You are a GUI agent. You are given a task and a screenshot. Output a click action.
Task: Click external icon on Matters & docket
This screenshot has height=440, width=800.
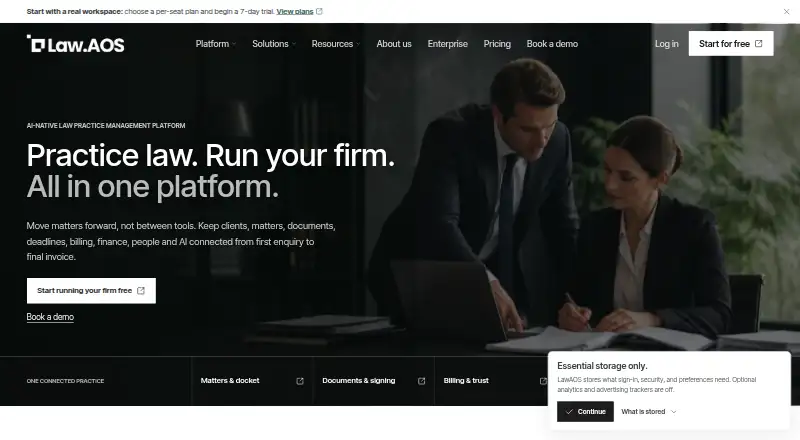coord(300,381)
